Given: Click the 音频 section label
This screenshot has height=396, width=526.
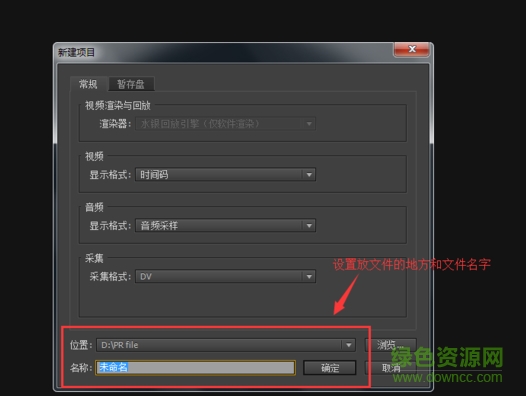Looking at the screenshot, I should pos(94,207).
